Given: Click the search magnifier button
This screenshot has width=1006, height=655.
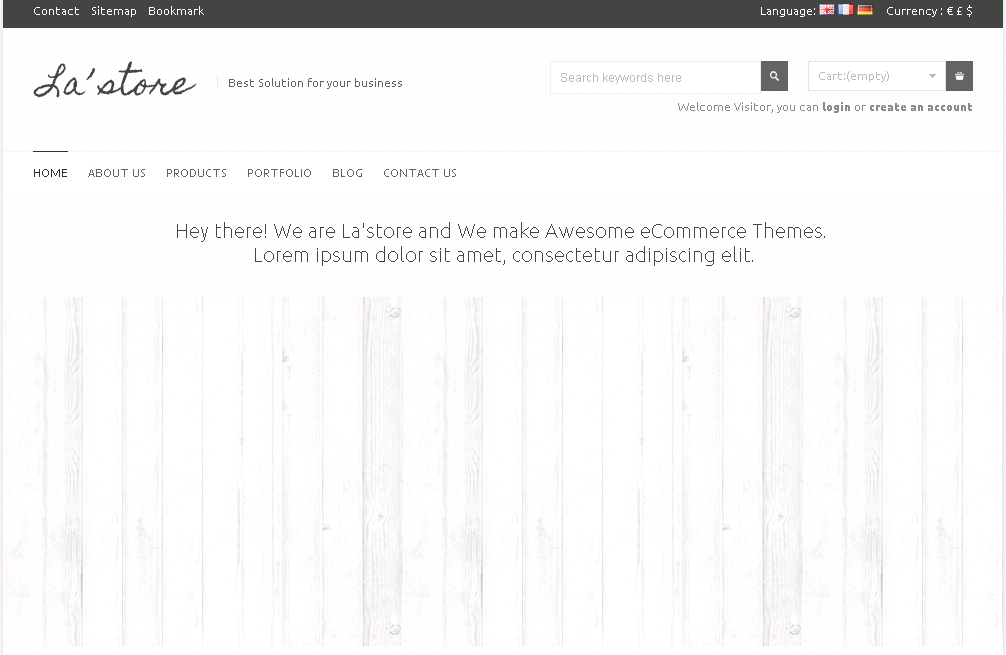Looking at the screenshot, I should (x=774, y=77).
